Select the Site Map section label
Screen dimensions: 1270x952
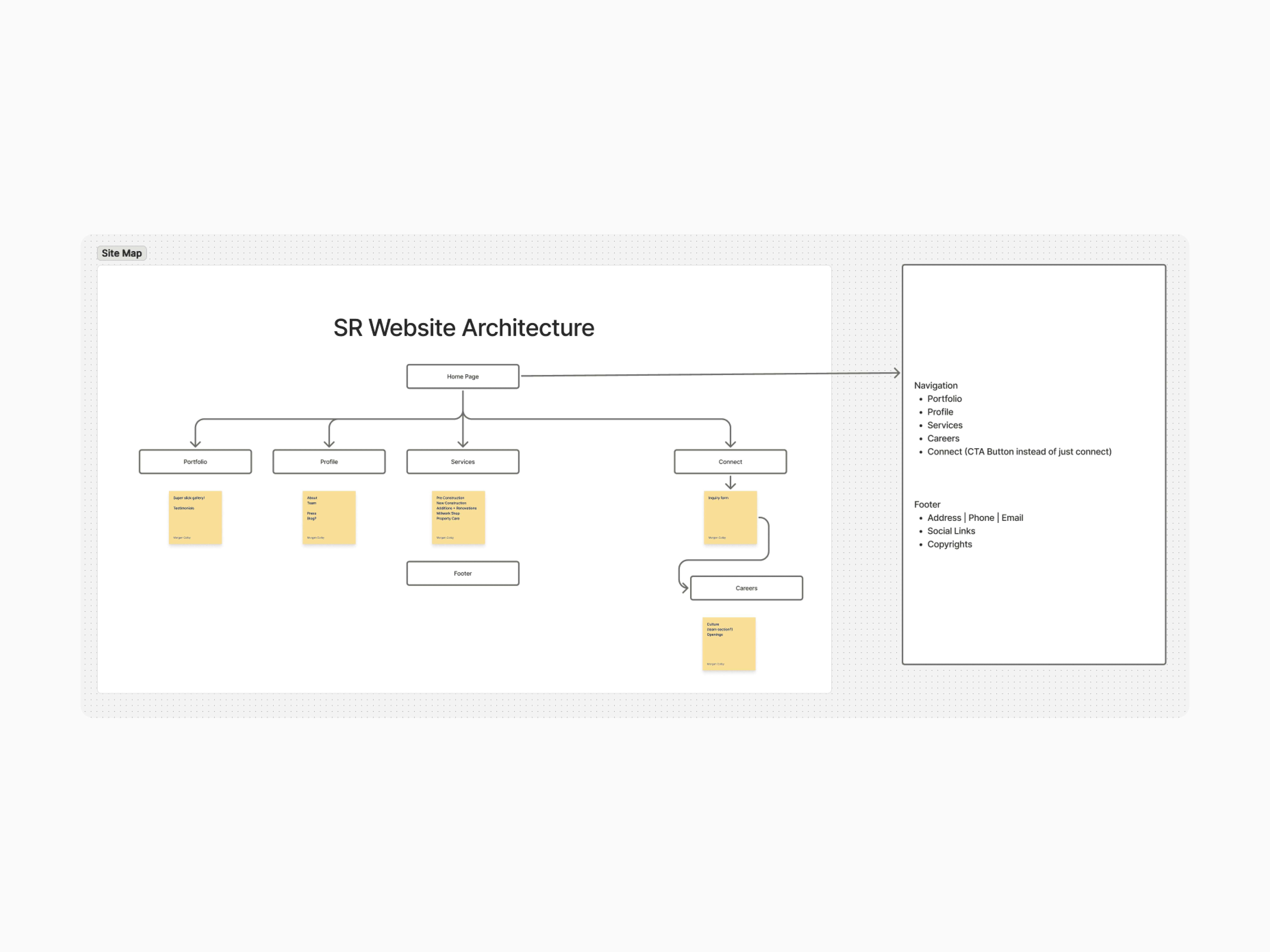[122, 253]
